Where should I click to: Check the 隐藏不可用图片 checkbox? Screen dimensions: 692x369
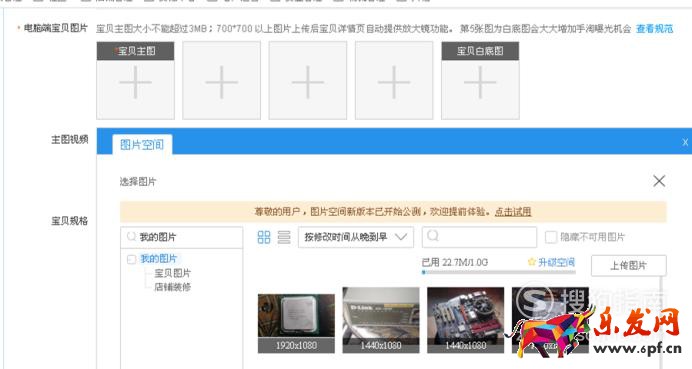(x=551, y=237)
